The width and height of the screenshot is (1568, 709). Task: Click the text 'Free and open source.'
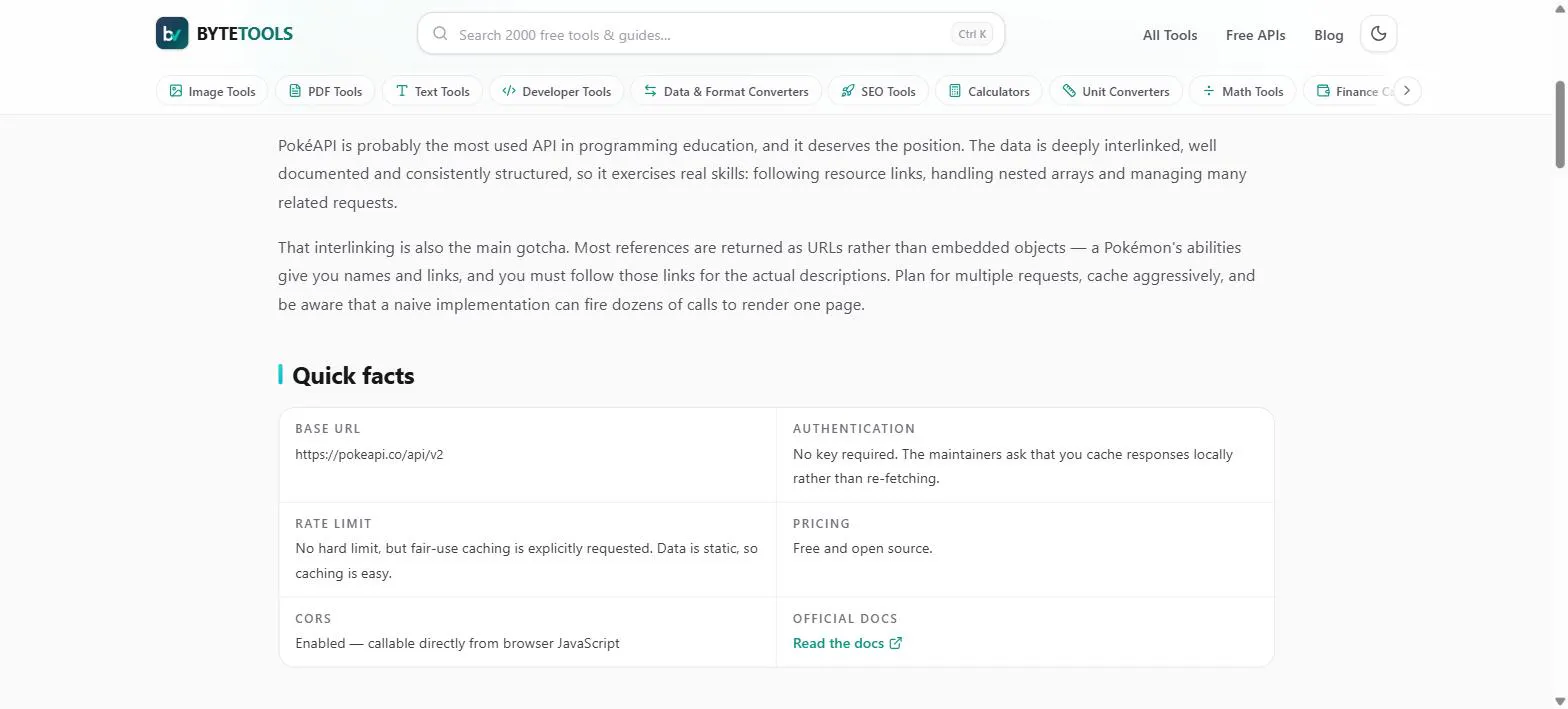(x=862, y=548)
